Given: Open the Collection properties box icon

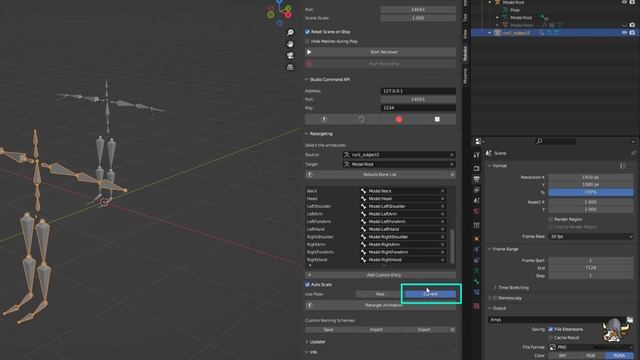Looking at the screenshot, I should click(x=476, y=225).
